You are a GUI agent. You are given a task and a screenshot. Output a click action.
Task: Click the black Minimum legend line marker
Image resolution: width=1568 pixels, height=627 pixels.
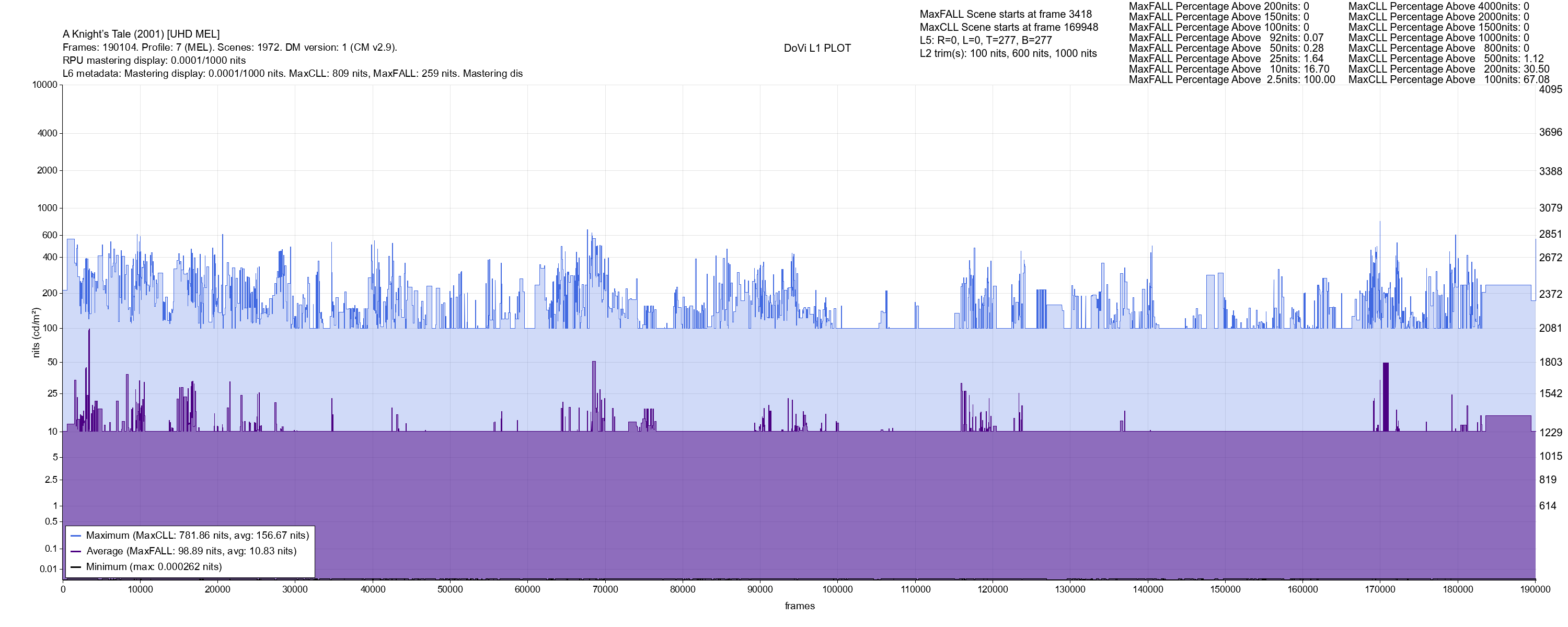pyautogui.click(x=76, y=567)
